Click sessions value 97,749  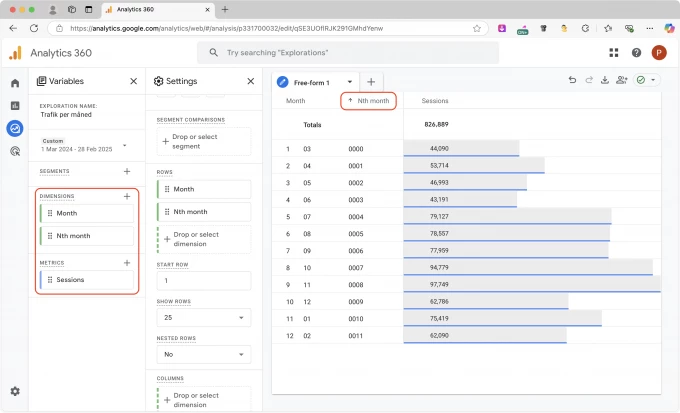[x=439, y=285]
